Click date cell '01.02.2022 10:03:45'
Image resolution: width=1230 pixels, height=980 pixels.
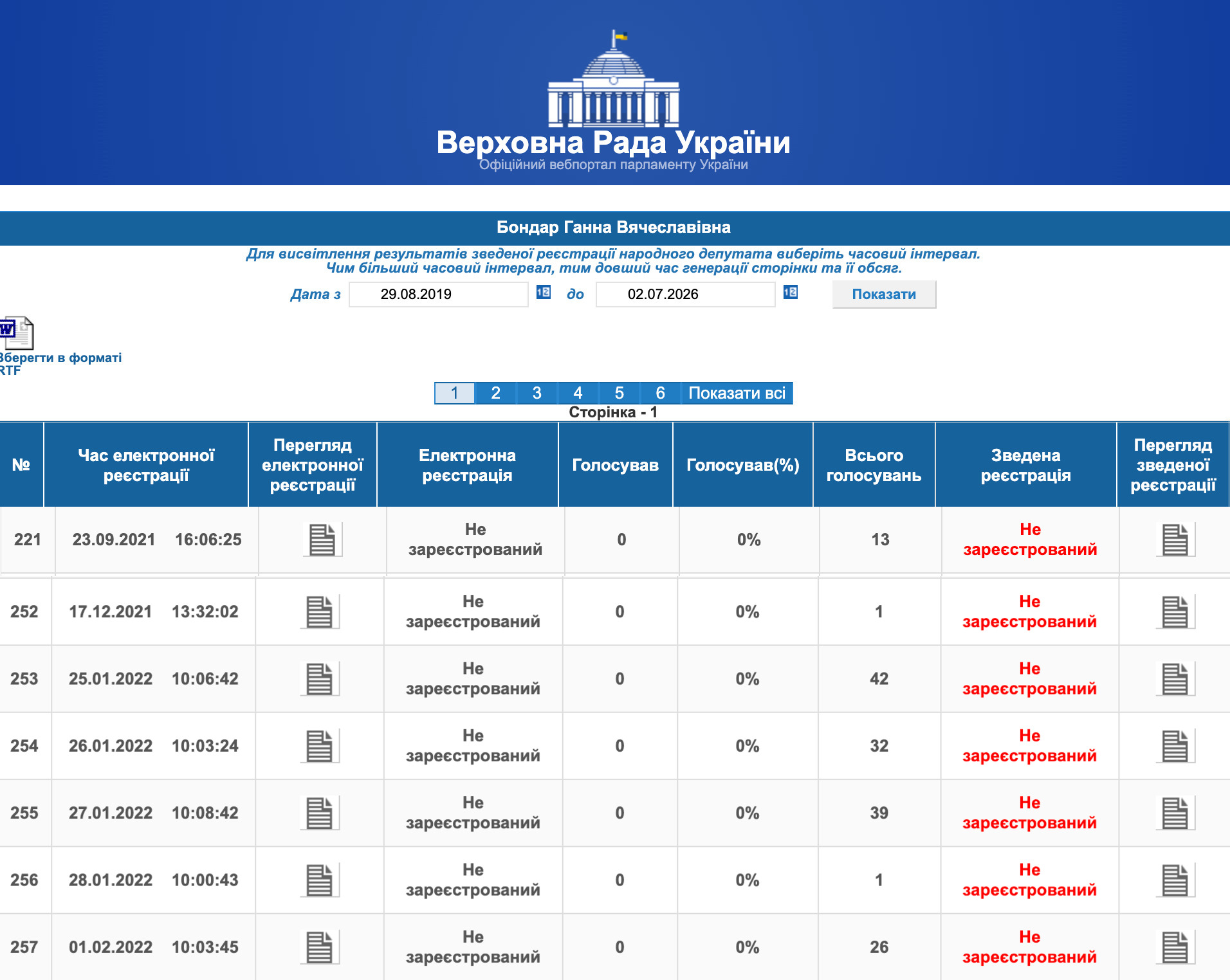(154, 947)
